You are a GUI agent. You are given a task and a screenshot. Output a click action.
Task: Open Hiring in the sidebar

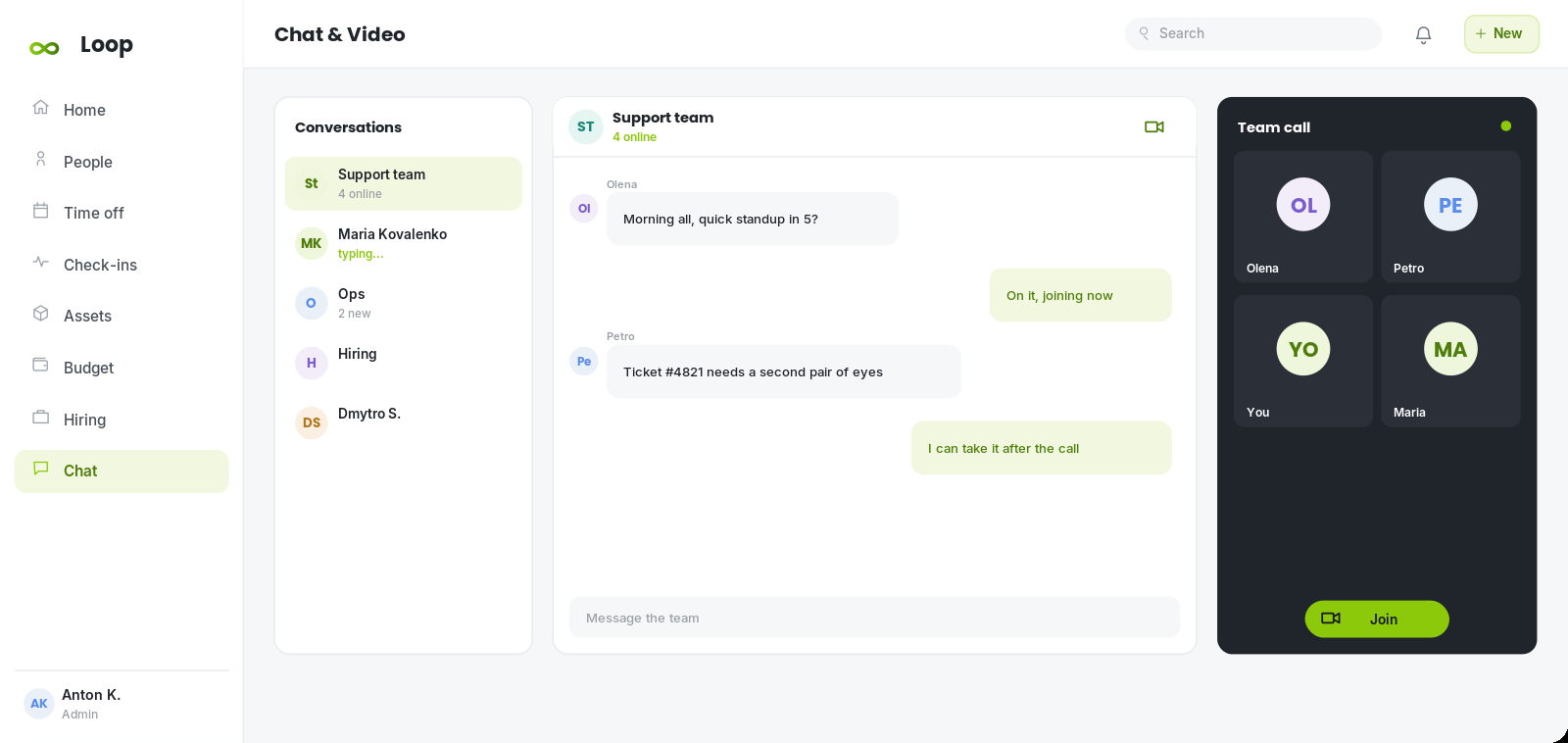tap(122, 420)
